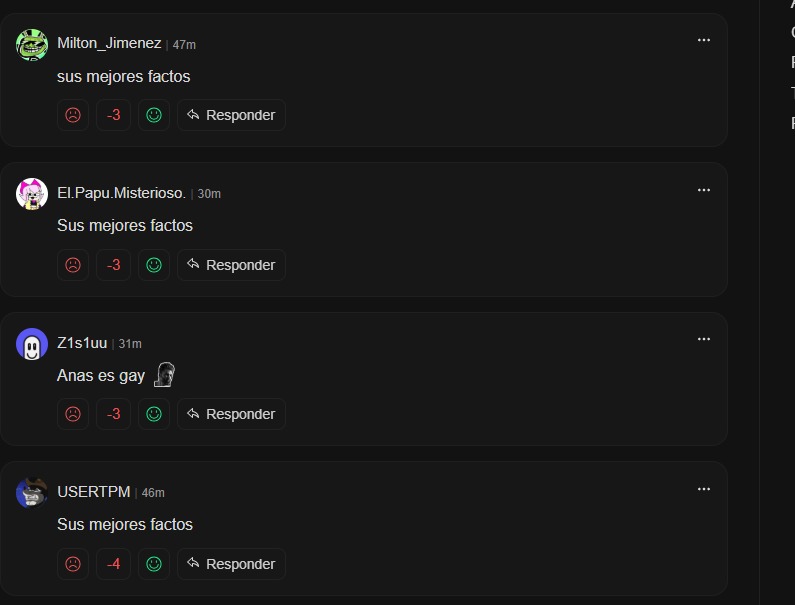
Task: Visit El.Papu.Misterioso. profile via username
Action: 121,193
